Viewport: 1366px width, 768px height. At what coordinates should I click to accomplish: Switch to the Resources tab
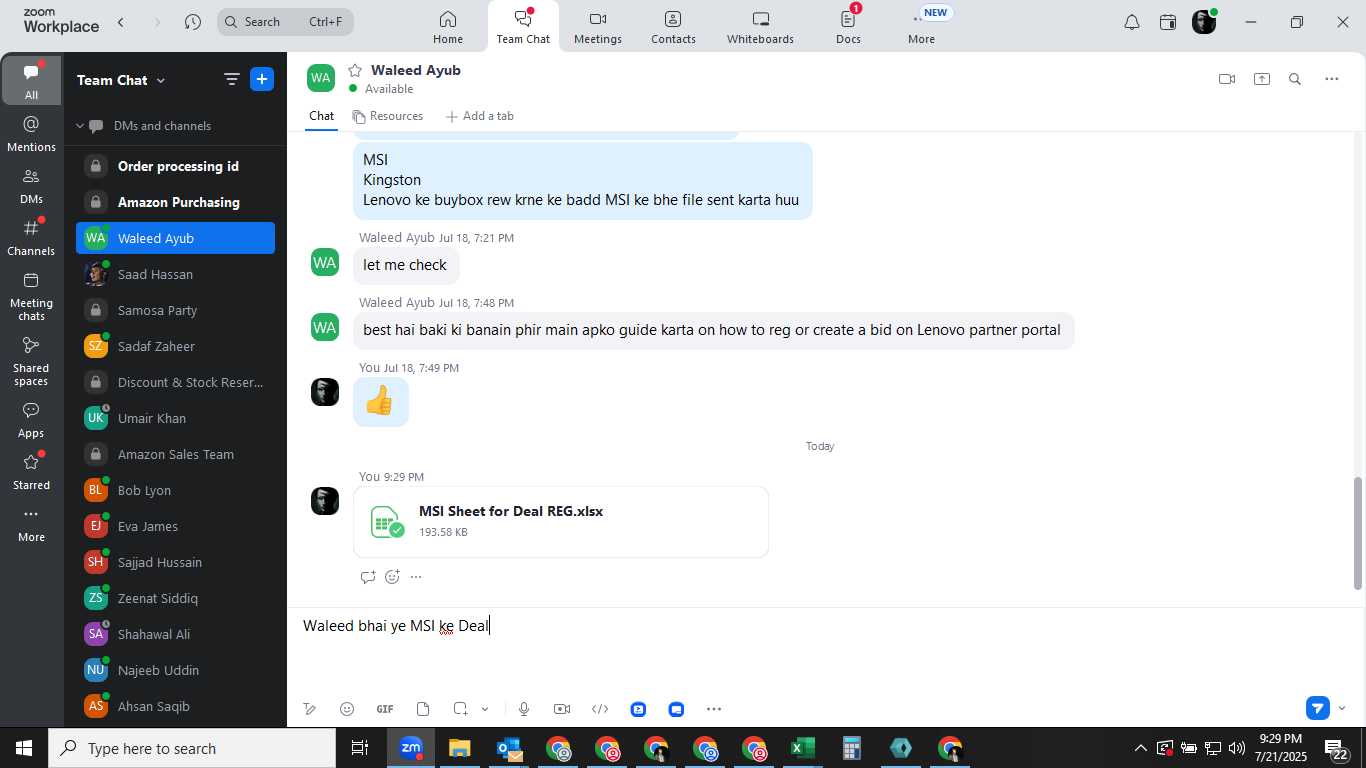[388, 116]
